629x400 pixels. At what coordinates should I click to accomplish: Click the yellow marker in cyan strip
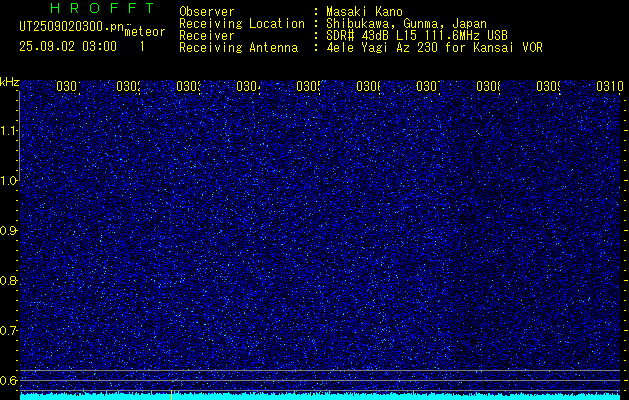[171, 395]
